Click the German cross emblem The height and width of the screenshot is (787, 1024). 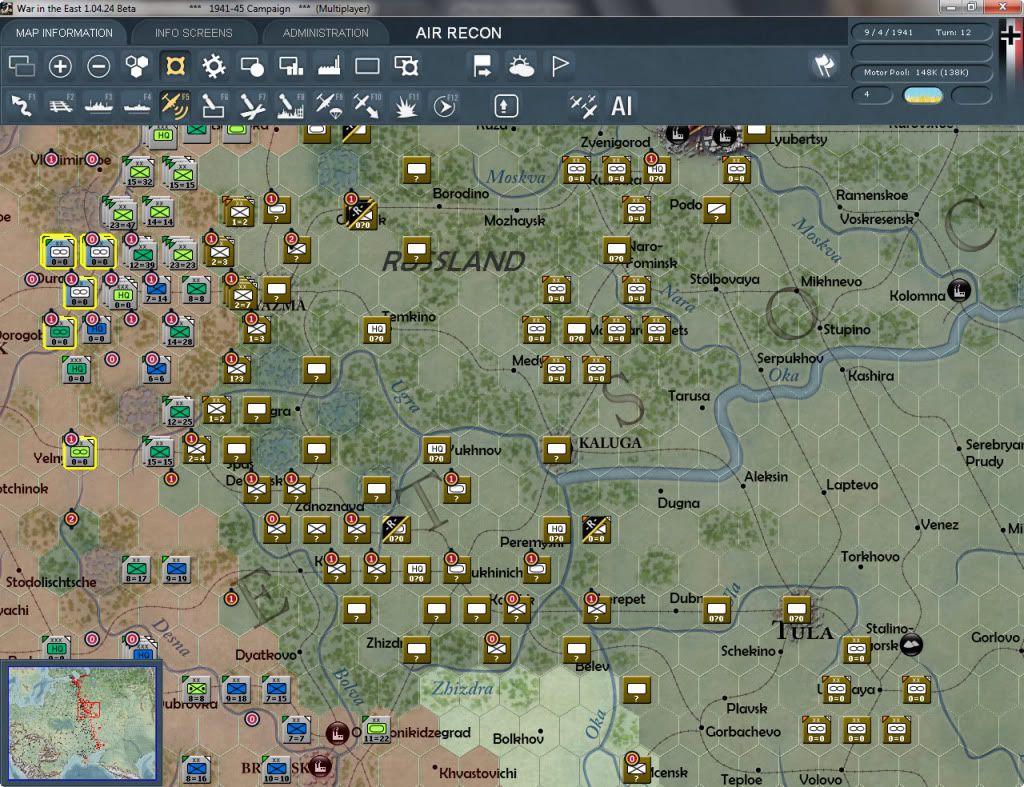point(1009,34)
